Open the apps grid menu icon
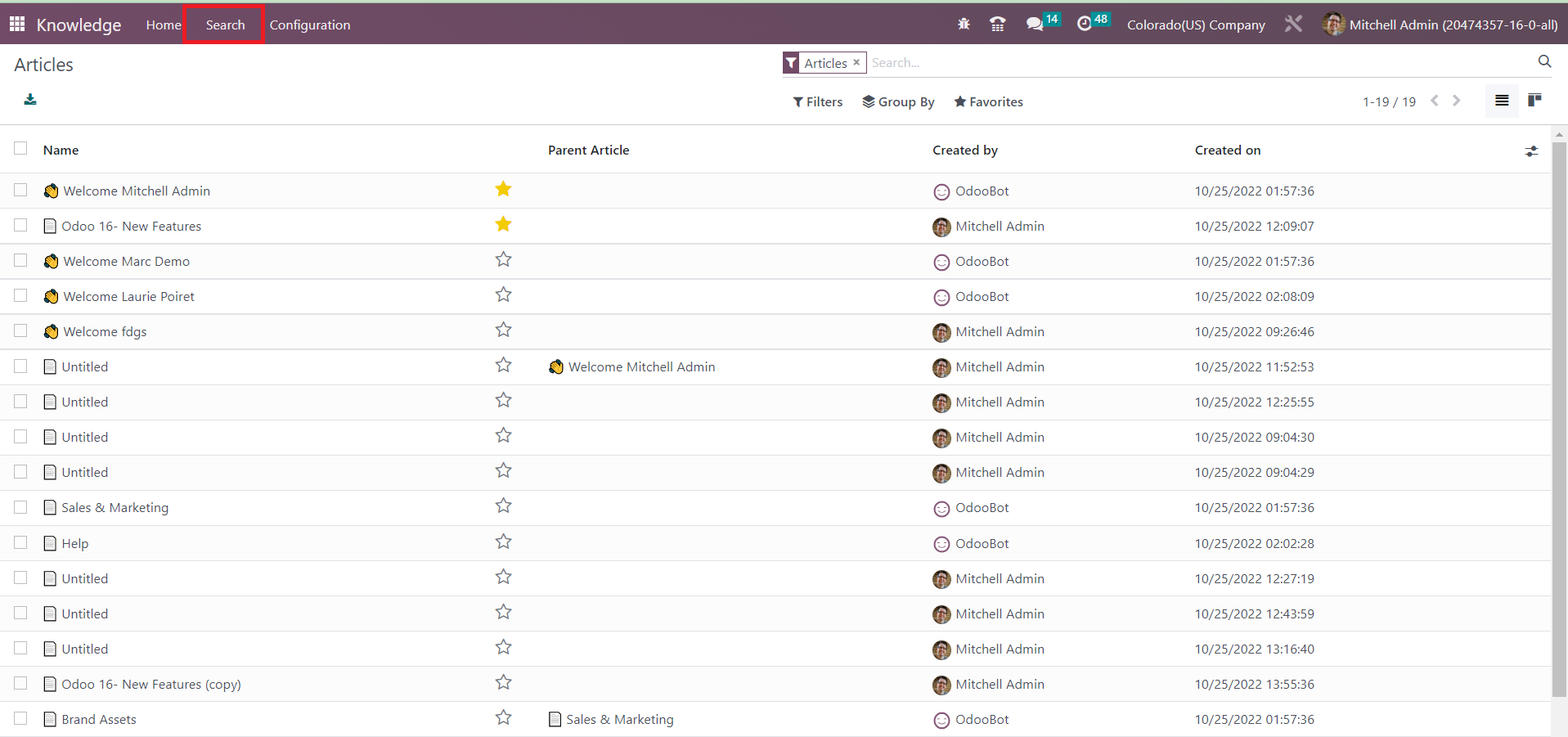This screenshot has height=737, width=1568. click(17, 25)
